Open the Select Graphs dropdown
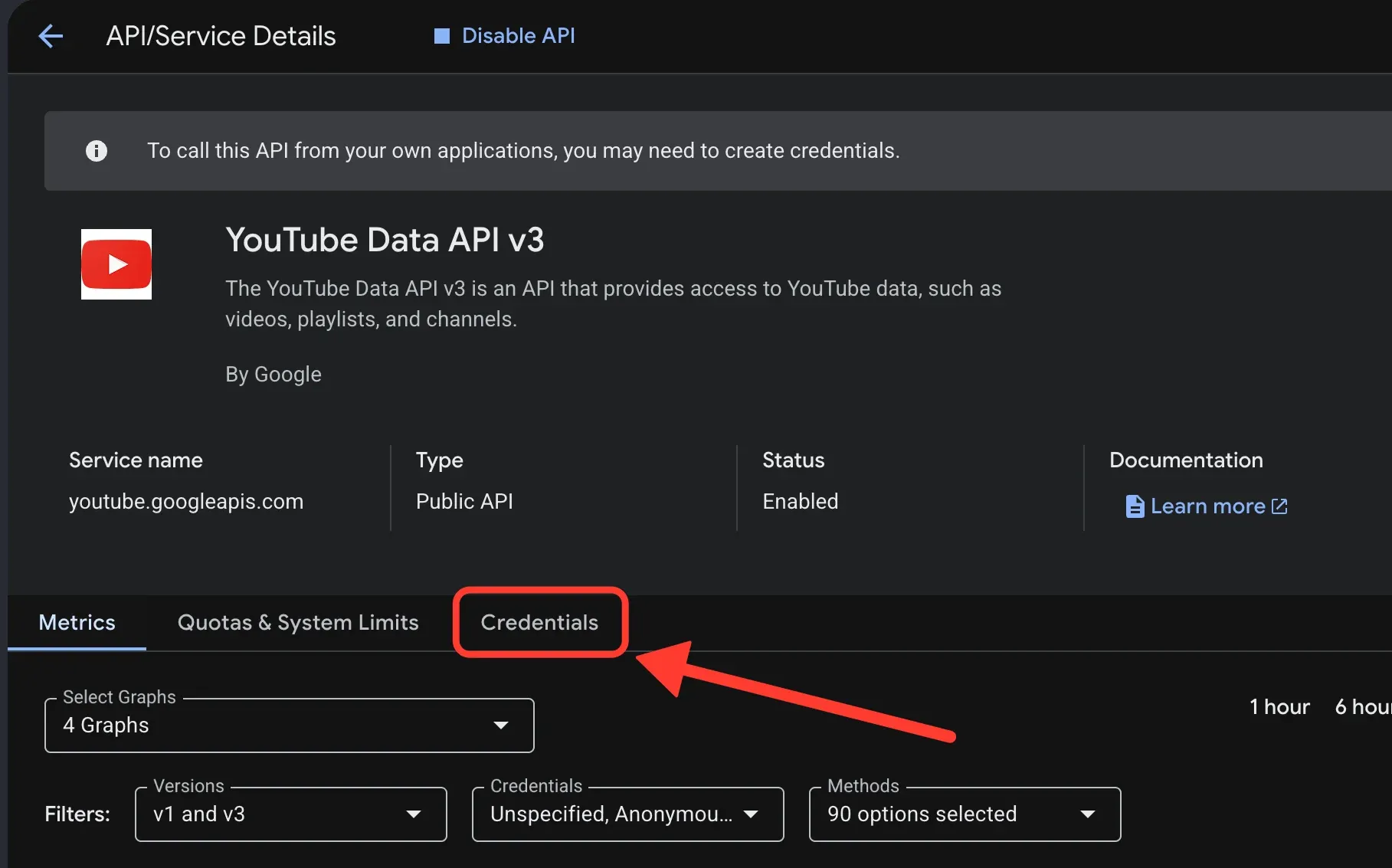Viewport: 1392px width, 868px height. [290, 726]
